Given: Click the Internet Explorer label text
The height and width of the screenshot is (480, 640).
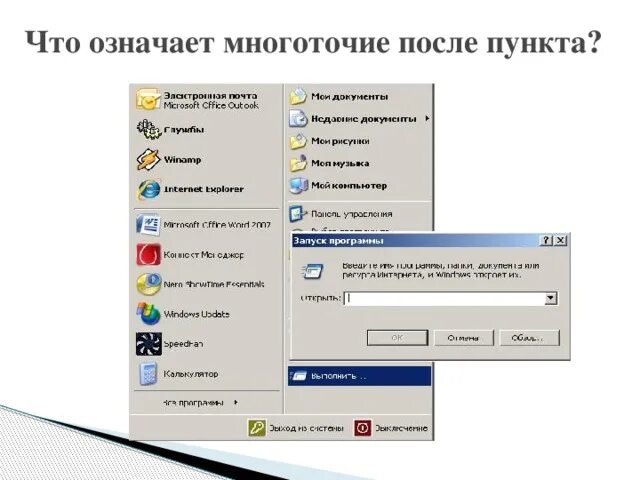Looking at the screenshot, I should tap(203, 189).
